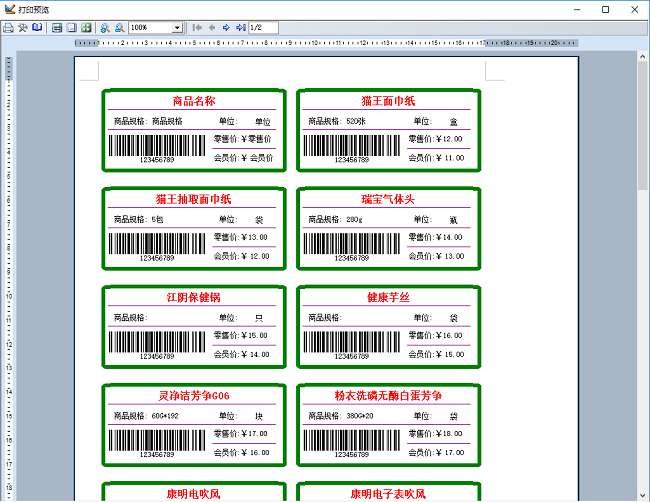Viewport: 650px width, 502px height.
Task: Click the label title 瑞宝气体头
Action: point(388,199)
